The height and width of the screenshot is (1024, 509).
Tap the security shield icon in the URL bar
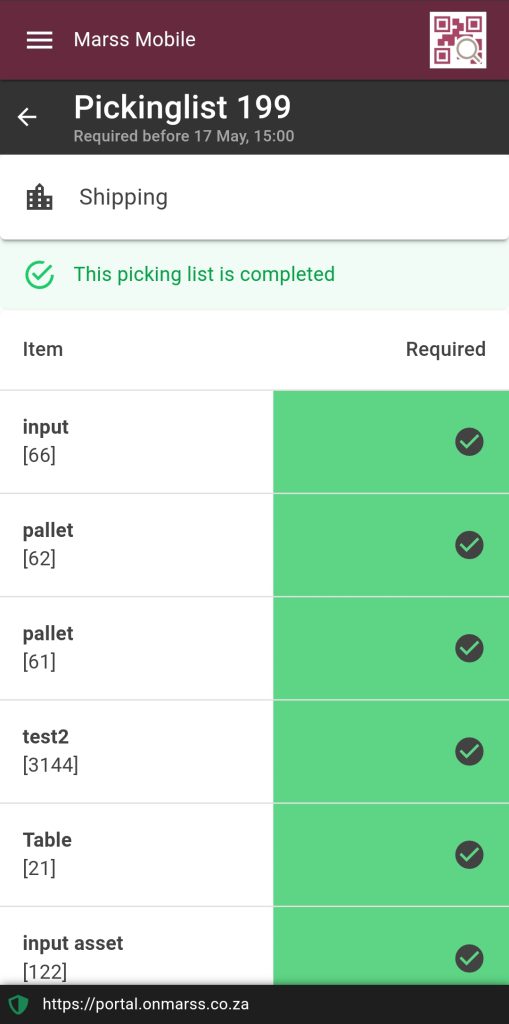point(18,1004)
